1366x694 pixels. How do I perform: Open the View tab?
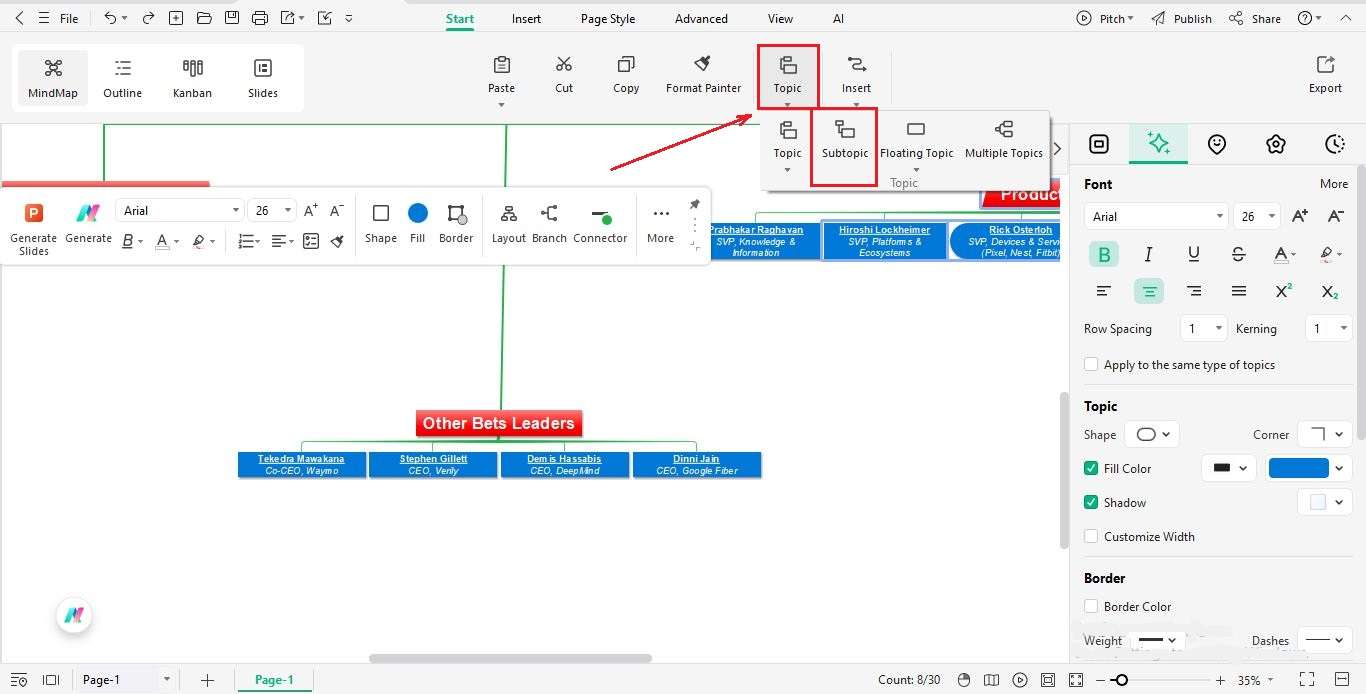(x=780, y=18)
